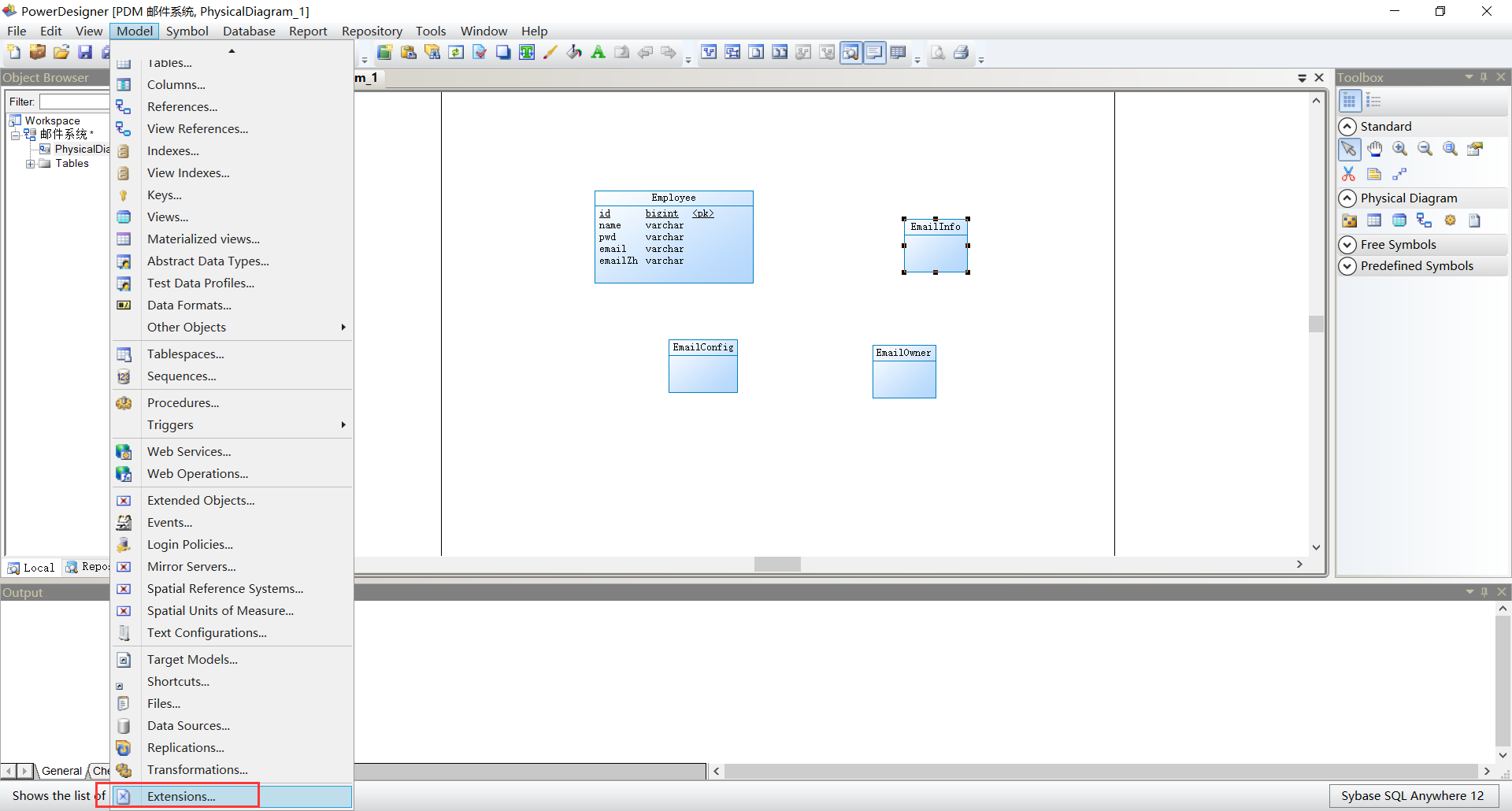Image resolution: width=1512 pixels, height=811 pixels.
Task: Open the Toolbox panel options dropdown arrow
Action: 1469,77
